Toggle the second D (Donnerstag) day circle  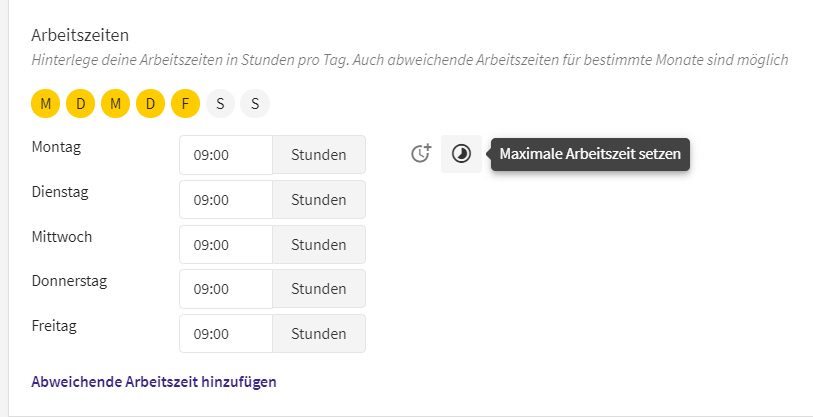pyautogui.click(x=150, y=104)
